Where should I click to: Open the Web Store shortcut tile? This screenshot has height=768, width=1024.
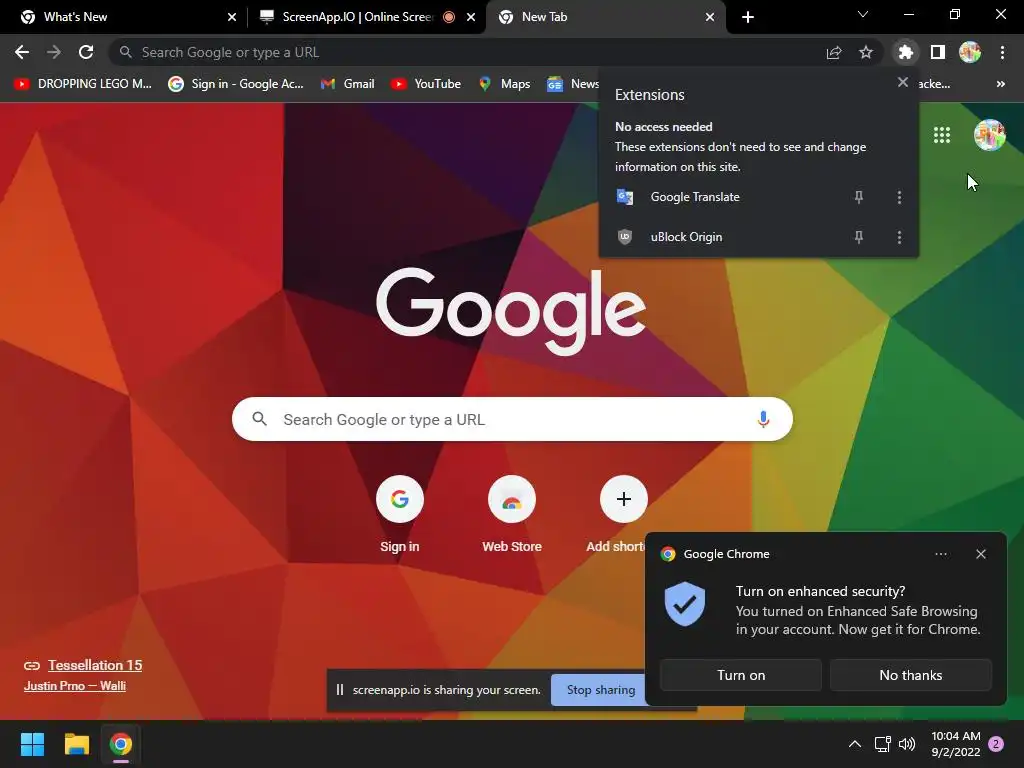click(x=512, y=515)
